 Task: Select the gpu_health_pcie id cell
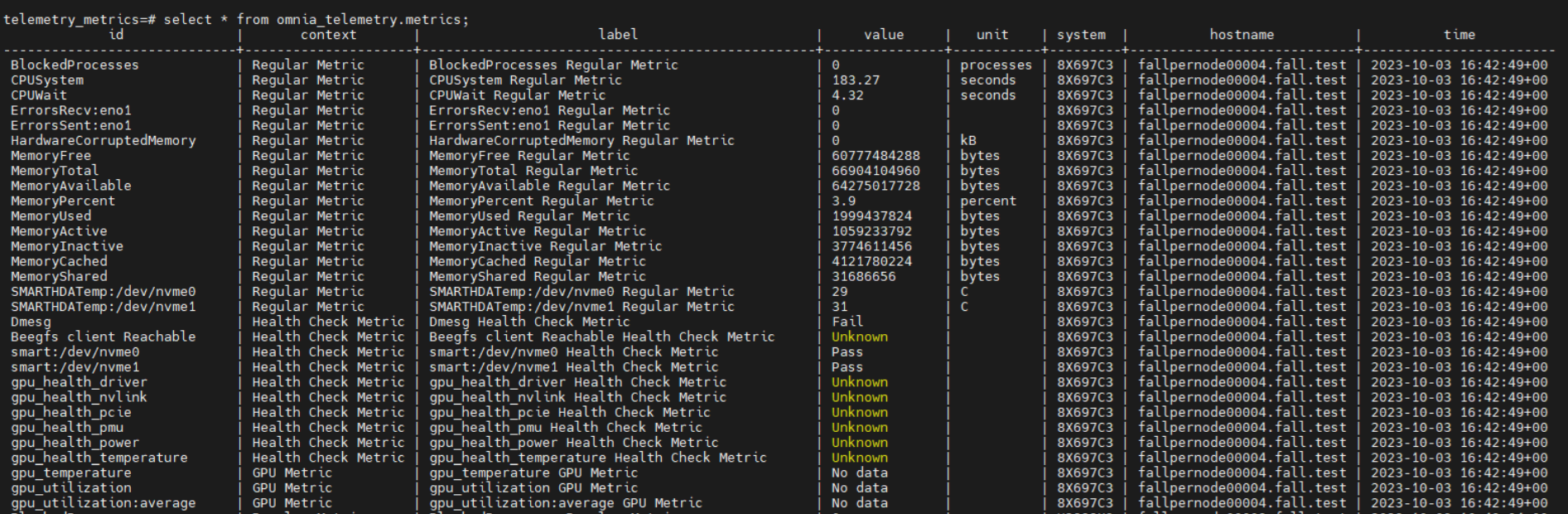click(70, 412)
